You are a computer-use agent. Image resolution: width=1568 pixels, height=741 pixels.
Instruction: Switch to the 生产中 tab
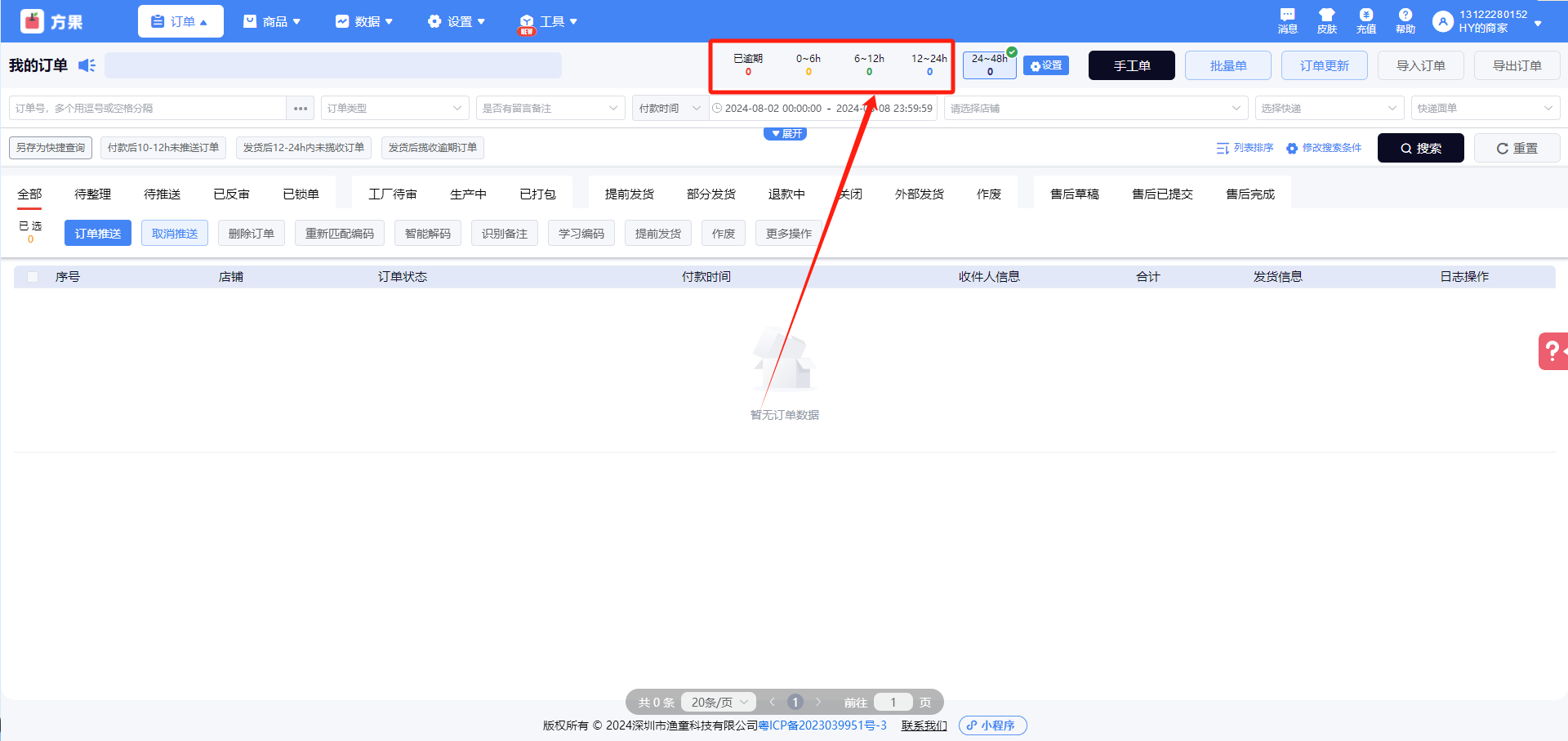coord(468,194)
